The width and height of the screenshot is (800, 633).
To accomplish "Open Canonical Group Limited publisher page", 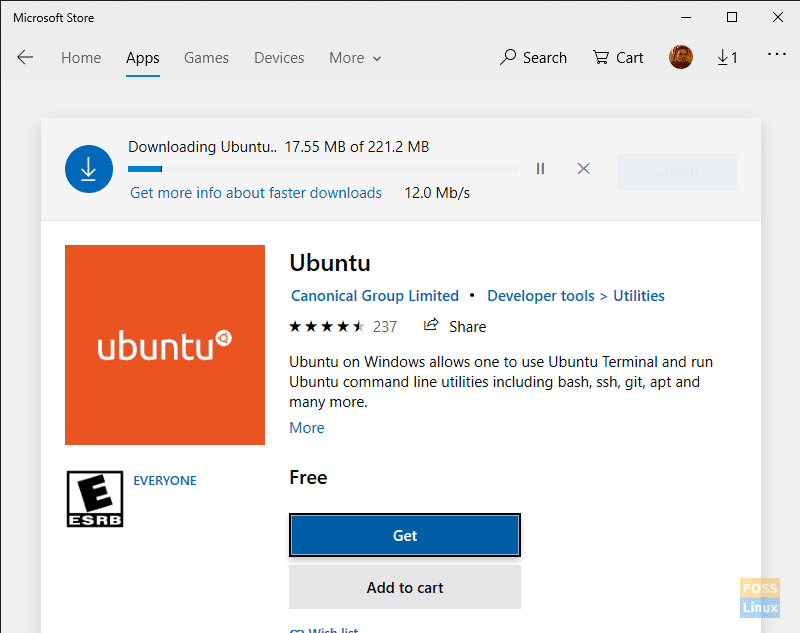I will [374, 296].
